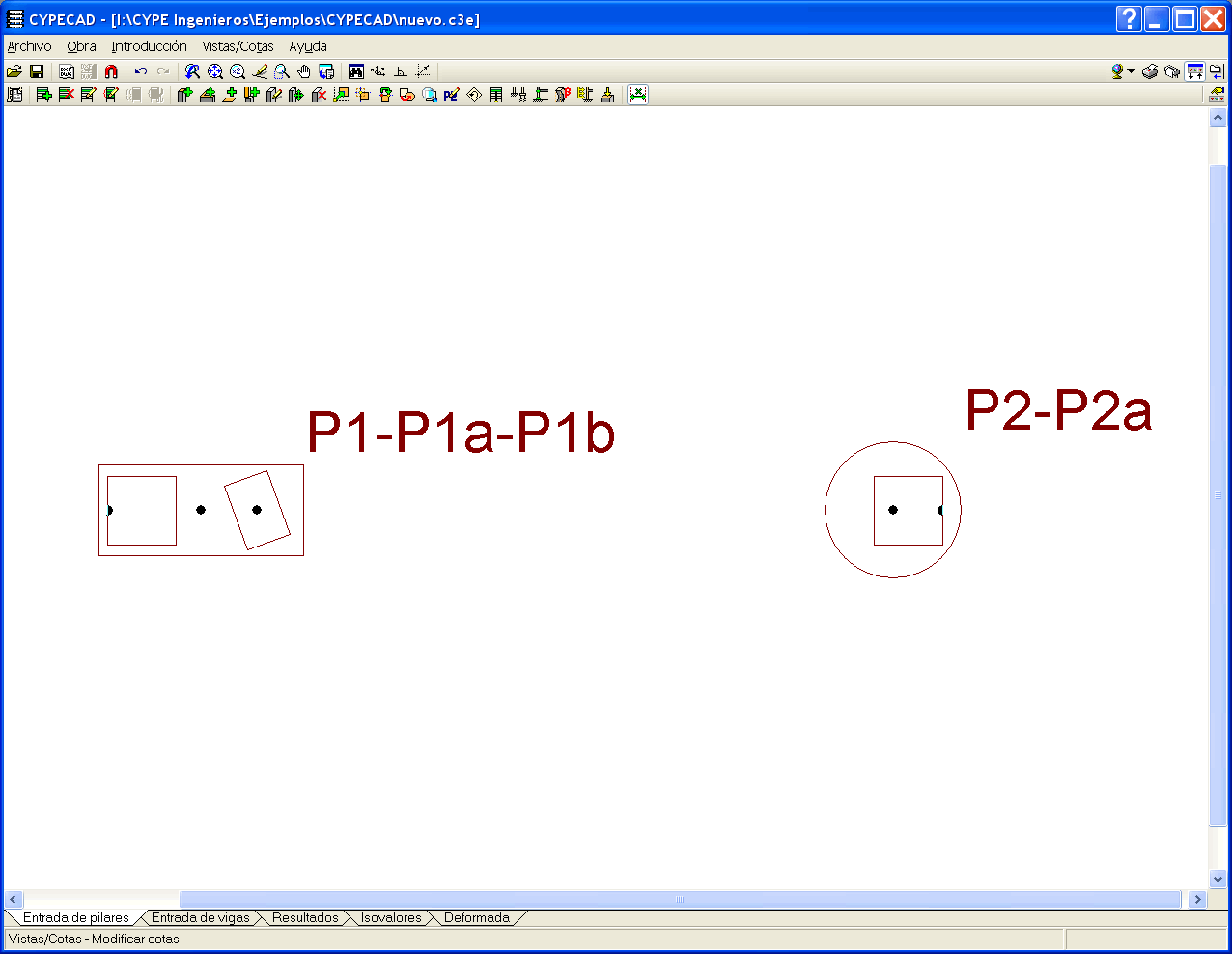
Task: Open the Obra menu
Action: point(81,46)
